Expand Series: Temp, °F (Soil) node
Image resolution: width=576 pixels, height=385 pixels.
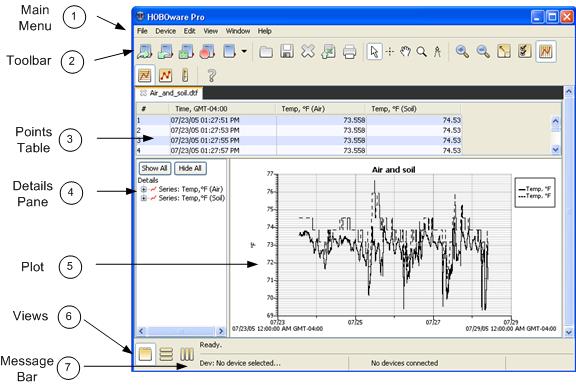coord(143,198)
